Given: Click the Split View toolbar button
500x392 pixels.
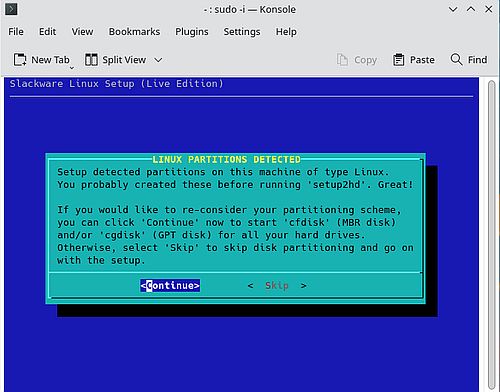Looking at the screenshot, I should click(x=115, y=60).
